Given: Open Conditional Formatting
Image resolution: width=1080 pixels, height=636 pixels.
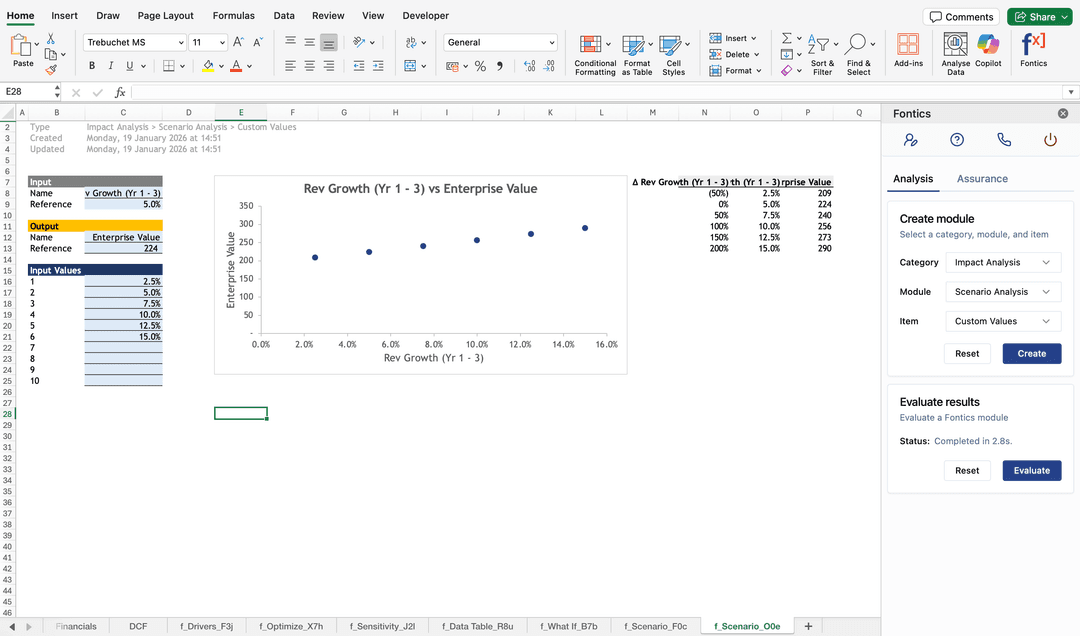Looking at the screenshot, I should [595, 55].
